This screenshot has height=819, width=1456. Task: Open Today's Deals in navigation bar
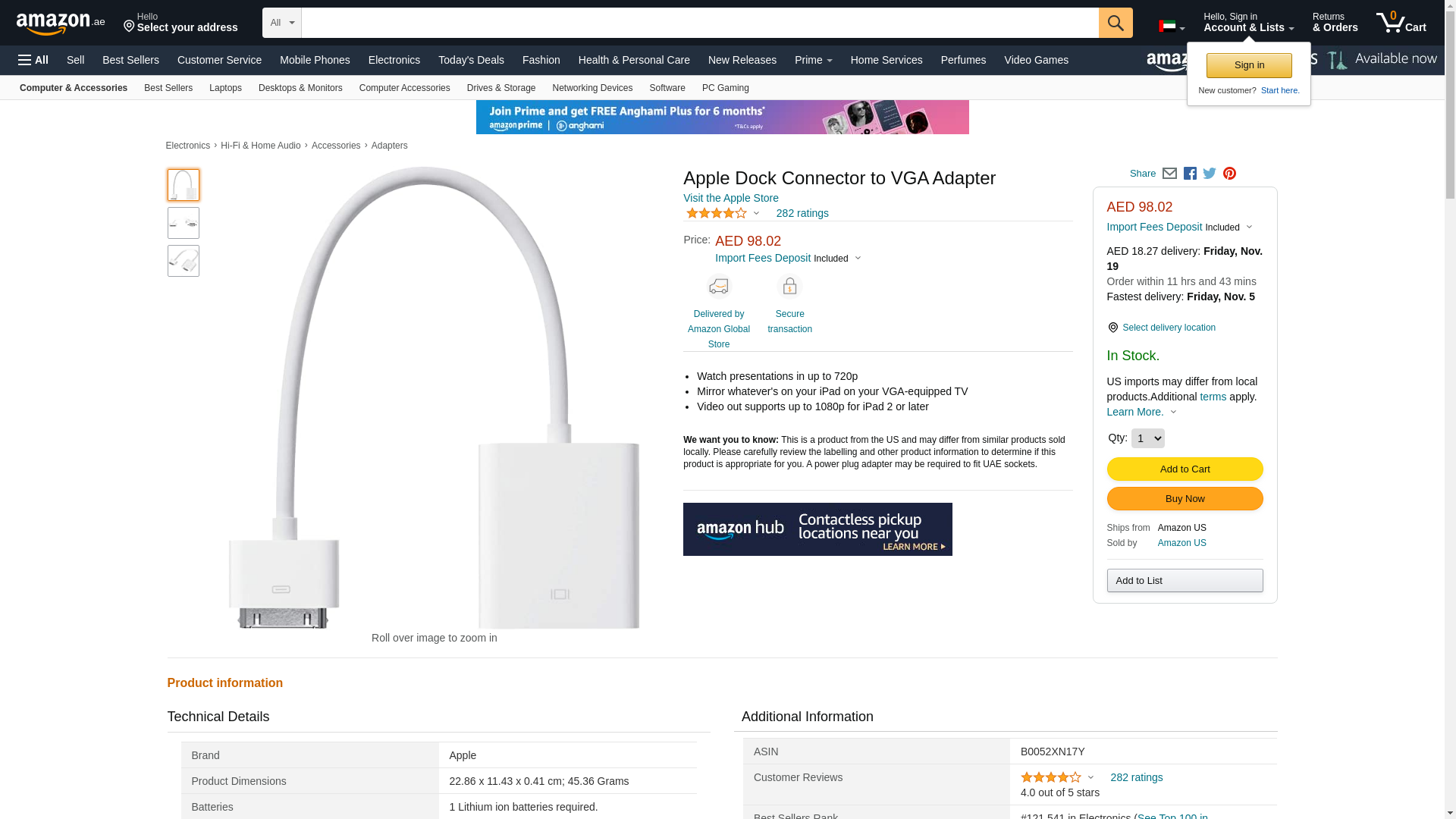[x=471, y=60]
